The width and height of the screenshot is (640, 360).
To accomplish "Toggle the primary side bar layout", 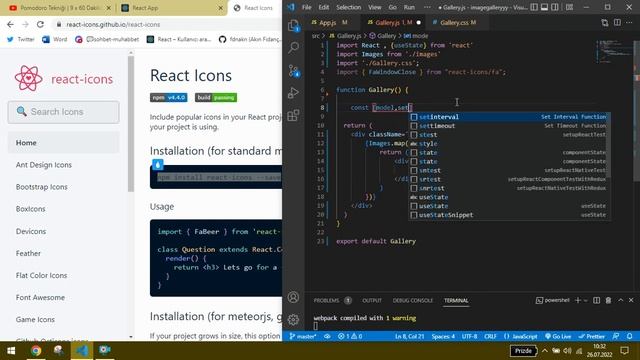I will (x=534, y=7).
